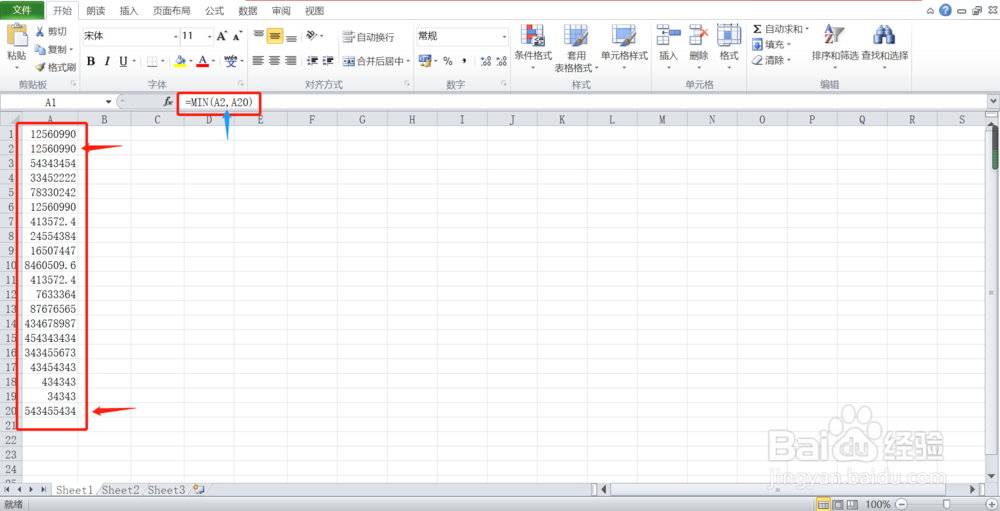Image resolution: width=1000 pixels, height=511 pixels.
Task: Click the Paste (粘贴) clipboard icon
Action: (x=17, y=36)
